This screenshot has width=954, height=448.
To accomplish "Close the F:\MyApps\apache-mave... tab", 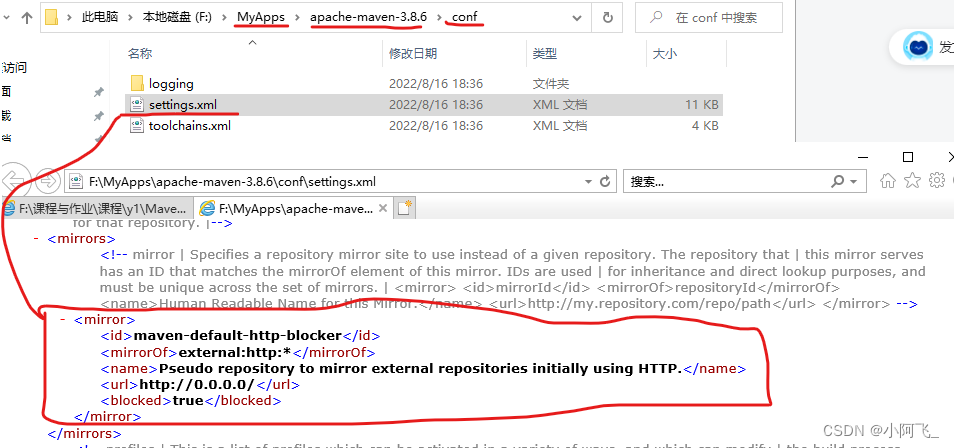I will (x=383, y=208).
